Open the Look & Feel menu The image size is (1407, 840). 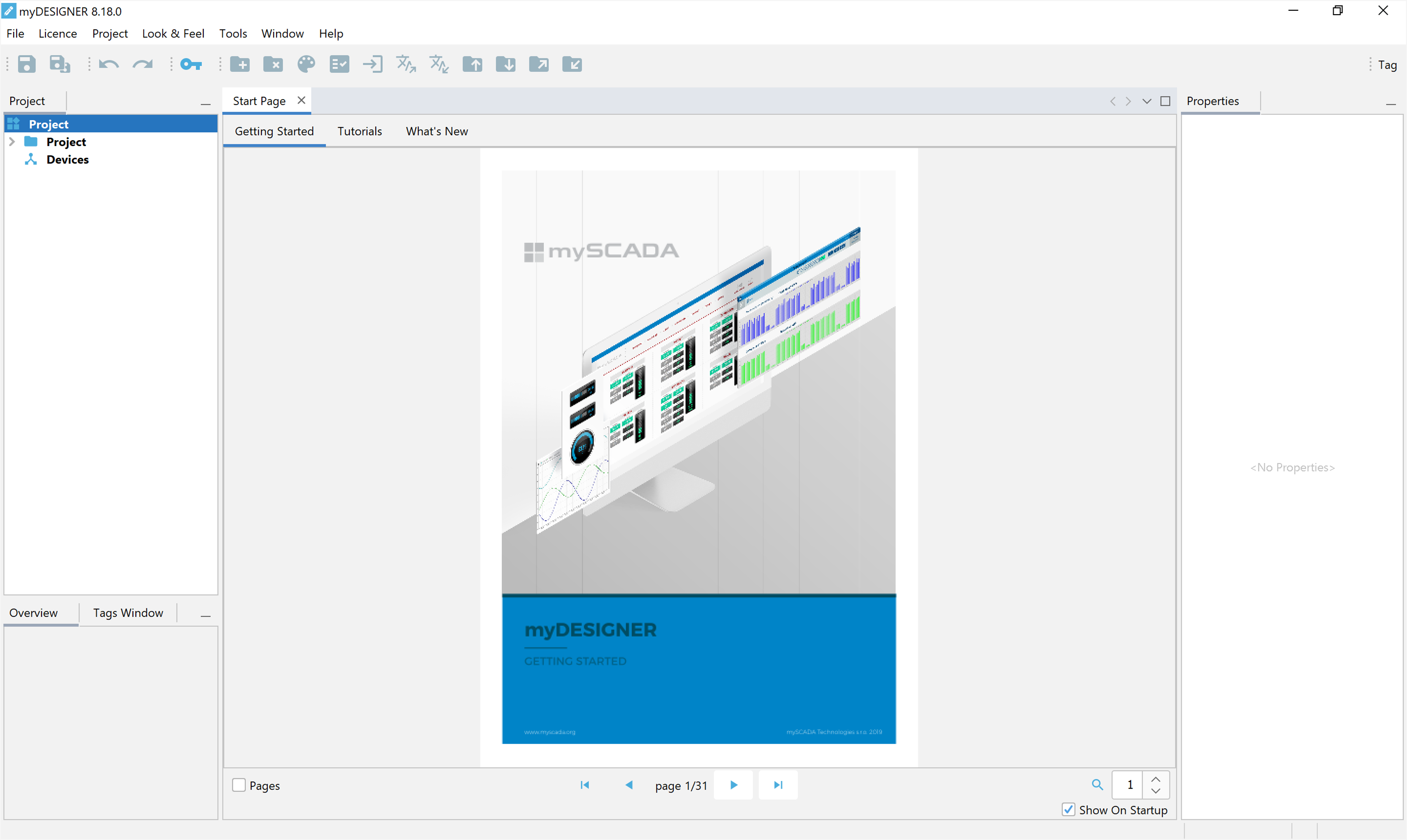coord(173,33)
